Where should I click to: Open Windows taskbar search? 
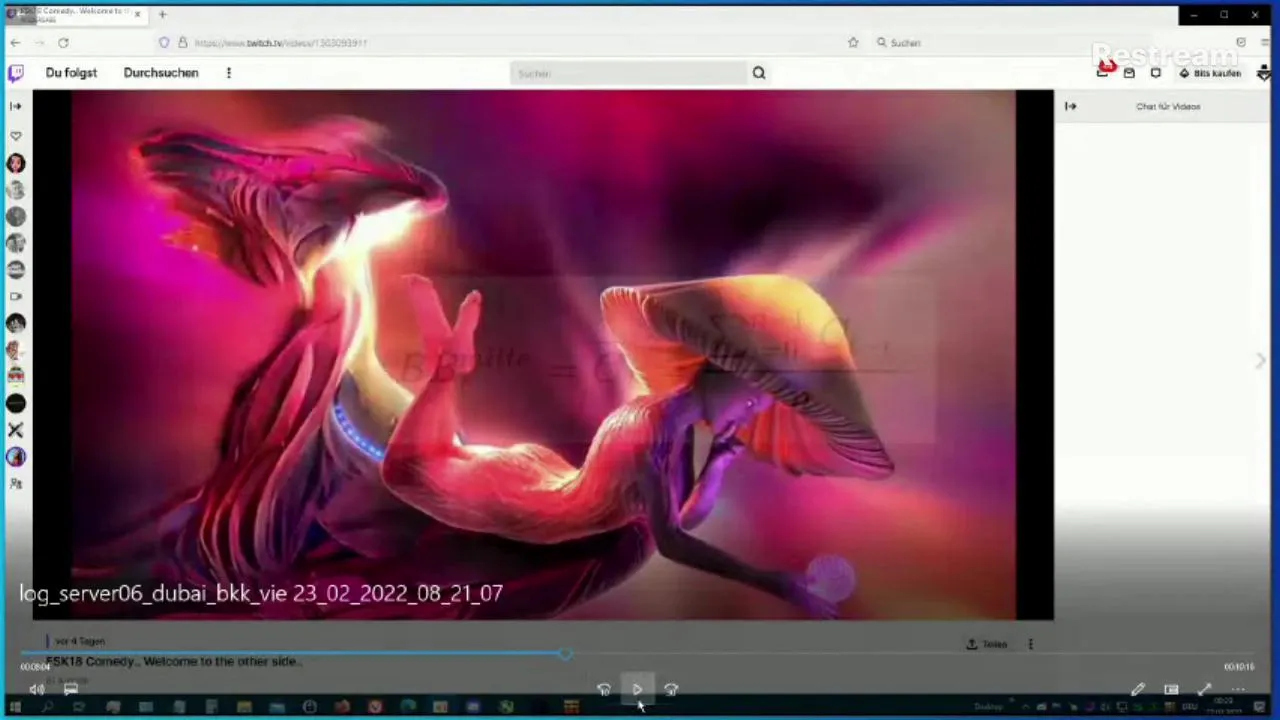coord(47,707)
